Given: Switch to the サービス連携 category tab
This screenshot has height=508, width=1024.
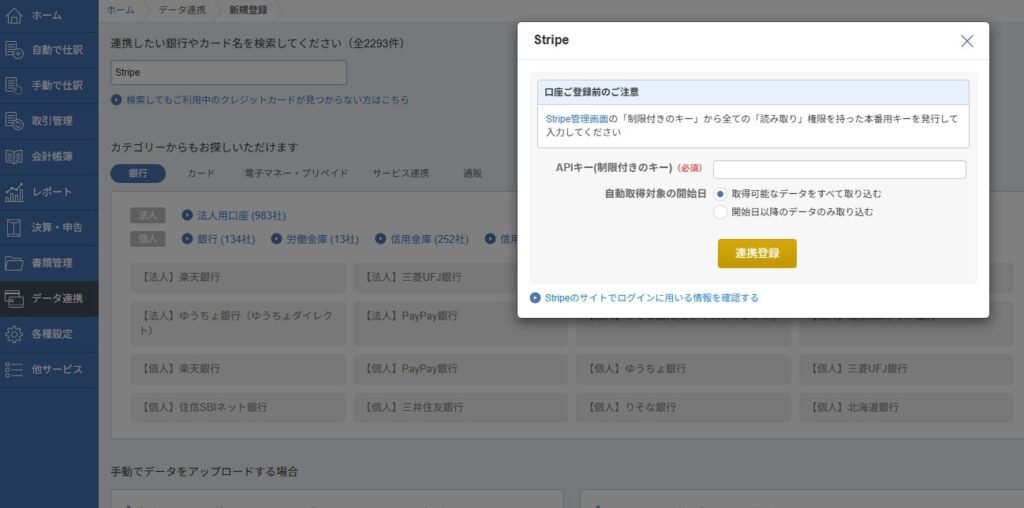Looking at the screenshot, I should pyautogui.click(x=400, y=173).
